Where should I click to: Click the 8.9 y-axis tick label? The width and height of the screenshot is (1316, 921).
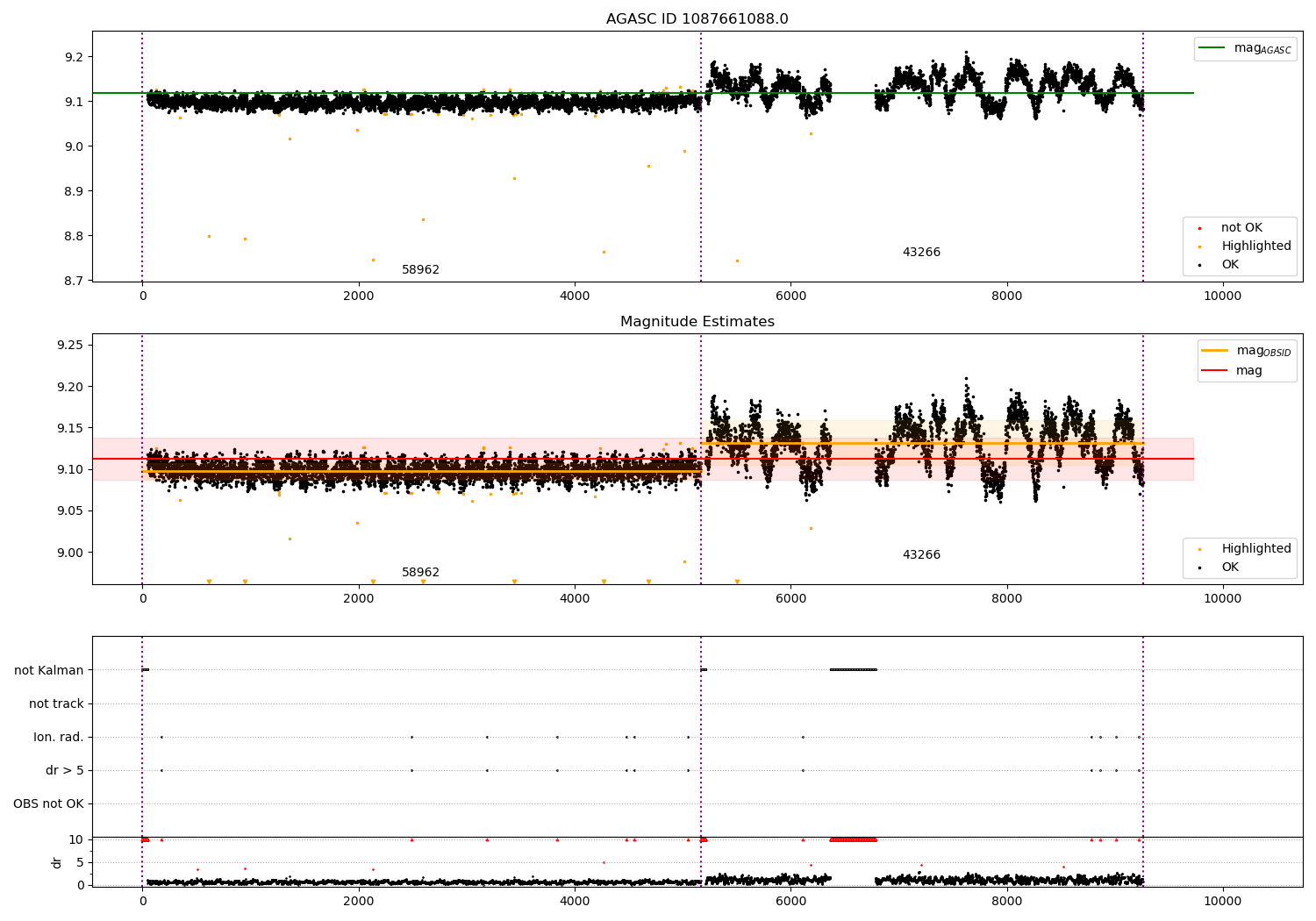(x=75, y=191)
